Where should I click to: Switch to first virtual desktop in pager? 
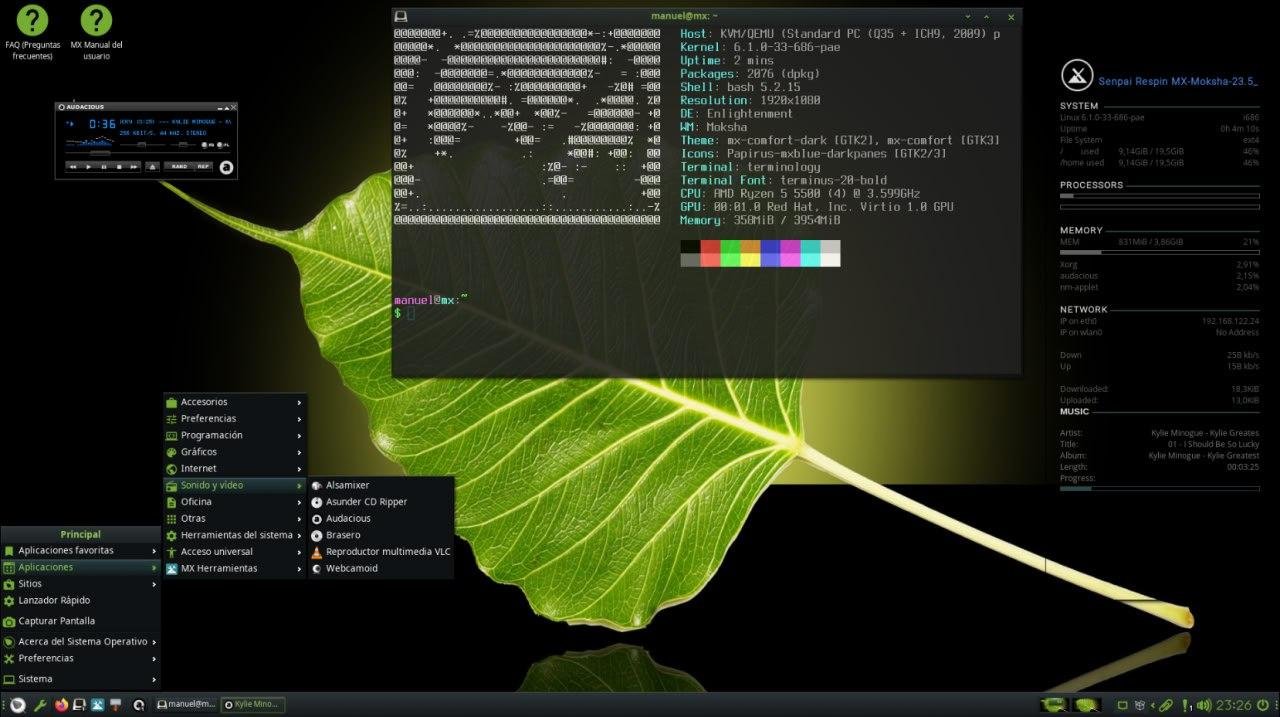pyautogui.click(x=1053, y=705)
